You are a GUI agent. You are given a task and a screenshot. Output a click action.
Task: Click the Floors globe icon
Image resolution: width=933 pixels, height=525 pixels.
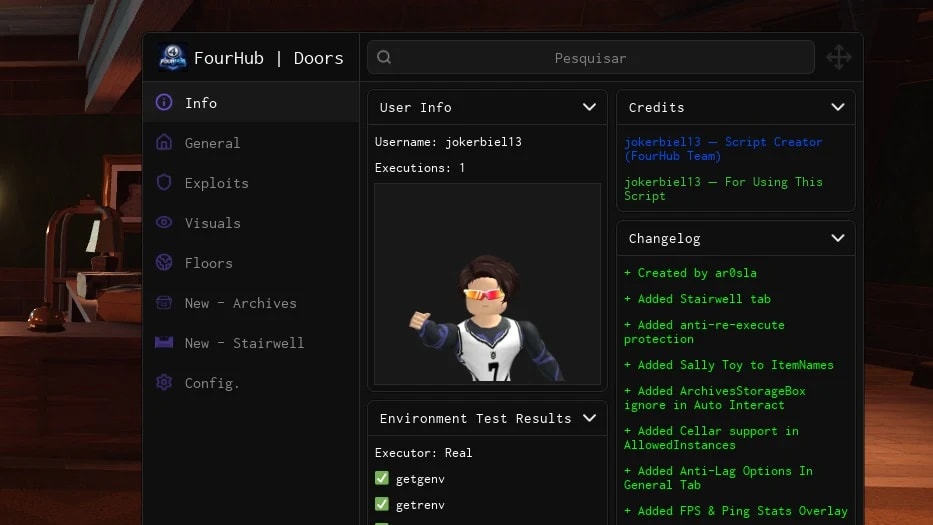[164, 262]
